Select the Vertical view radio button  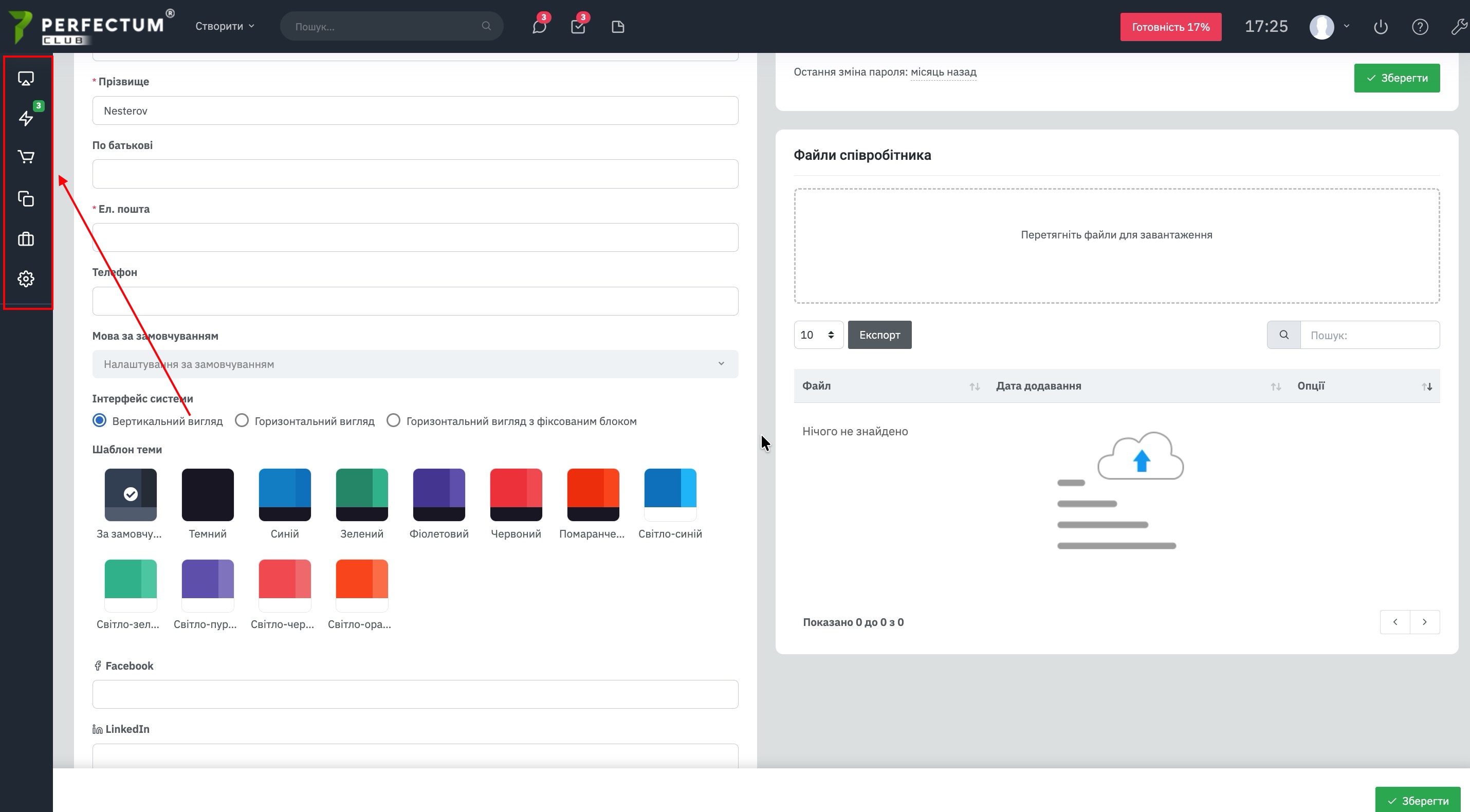point(99,420)
